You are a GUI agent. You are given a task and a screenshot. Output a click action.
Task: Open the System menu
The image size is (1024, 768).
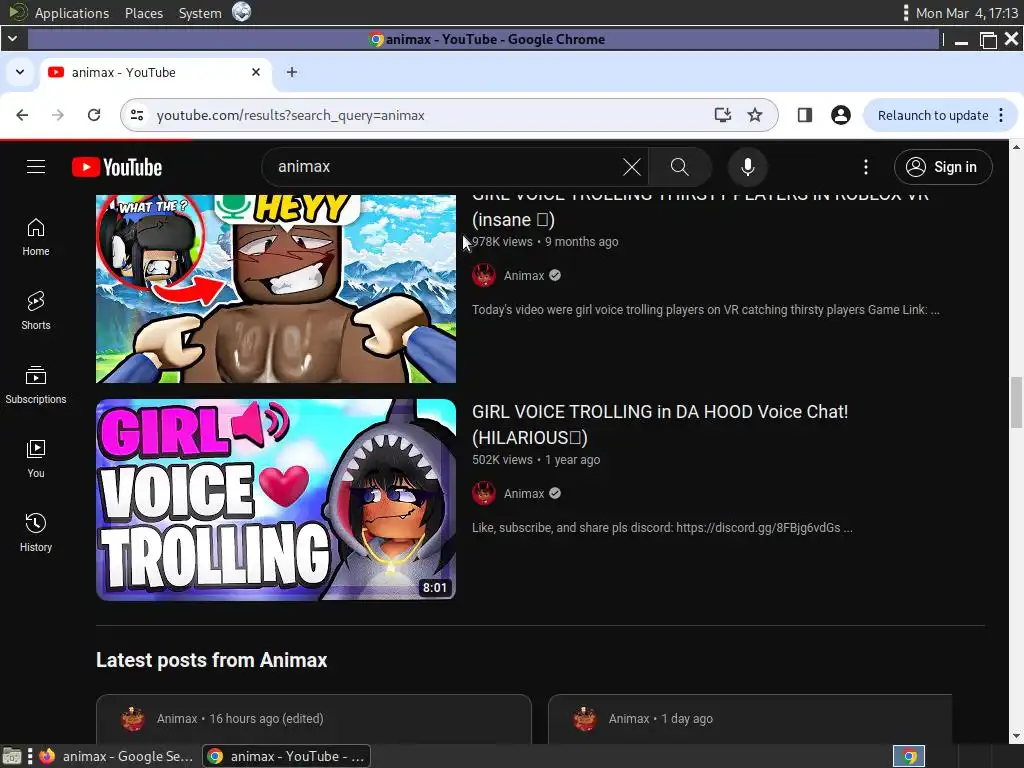200,13
